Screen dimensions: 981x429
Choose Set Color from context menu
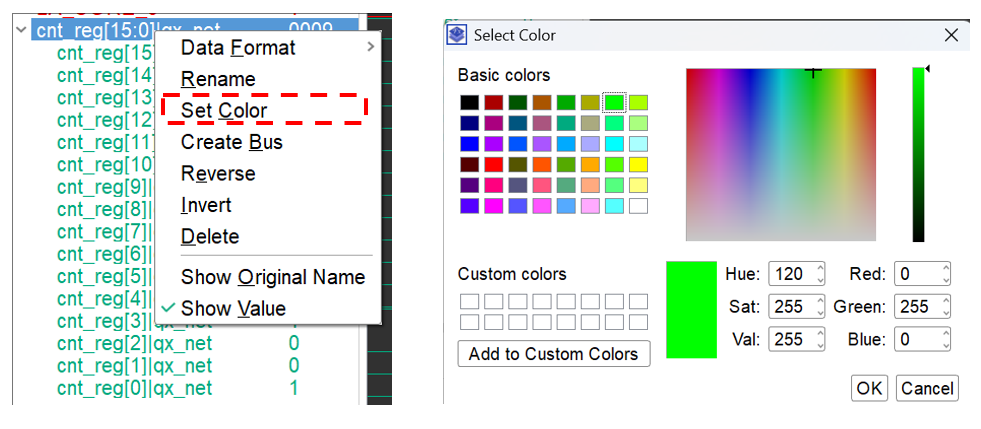[x=224, y=110]
